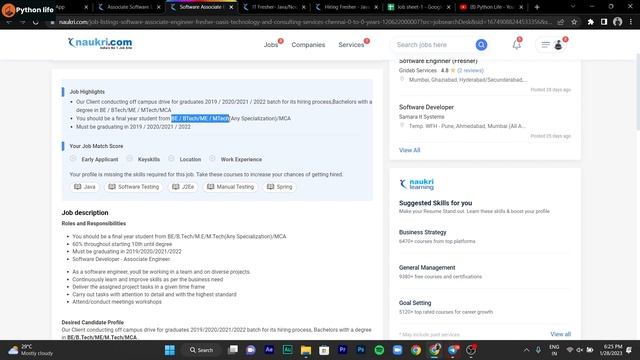Open the Companies menu
Image resolution: width=640 pixels, height=360 pixels.
tap(308, 45)
